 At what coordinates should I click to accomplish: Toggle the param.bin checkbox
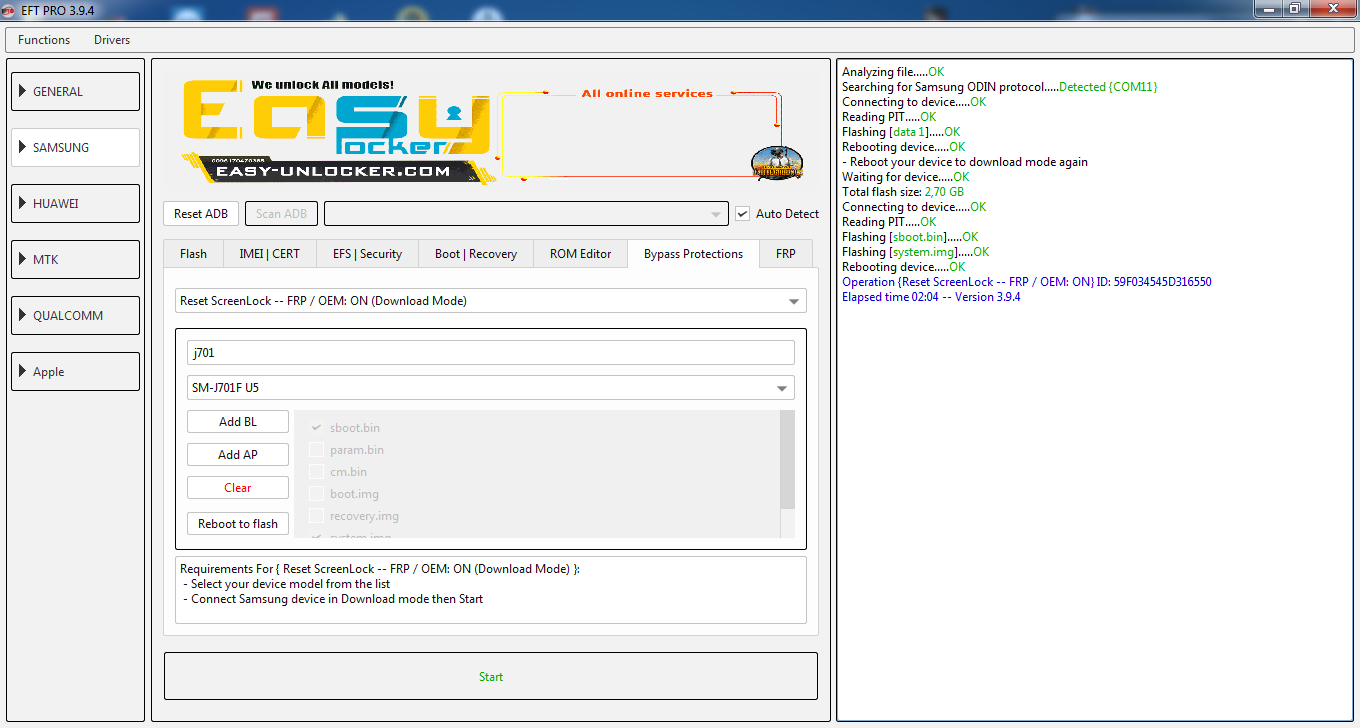[x=316, y=450]
